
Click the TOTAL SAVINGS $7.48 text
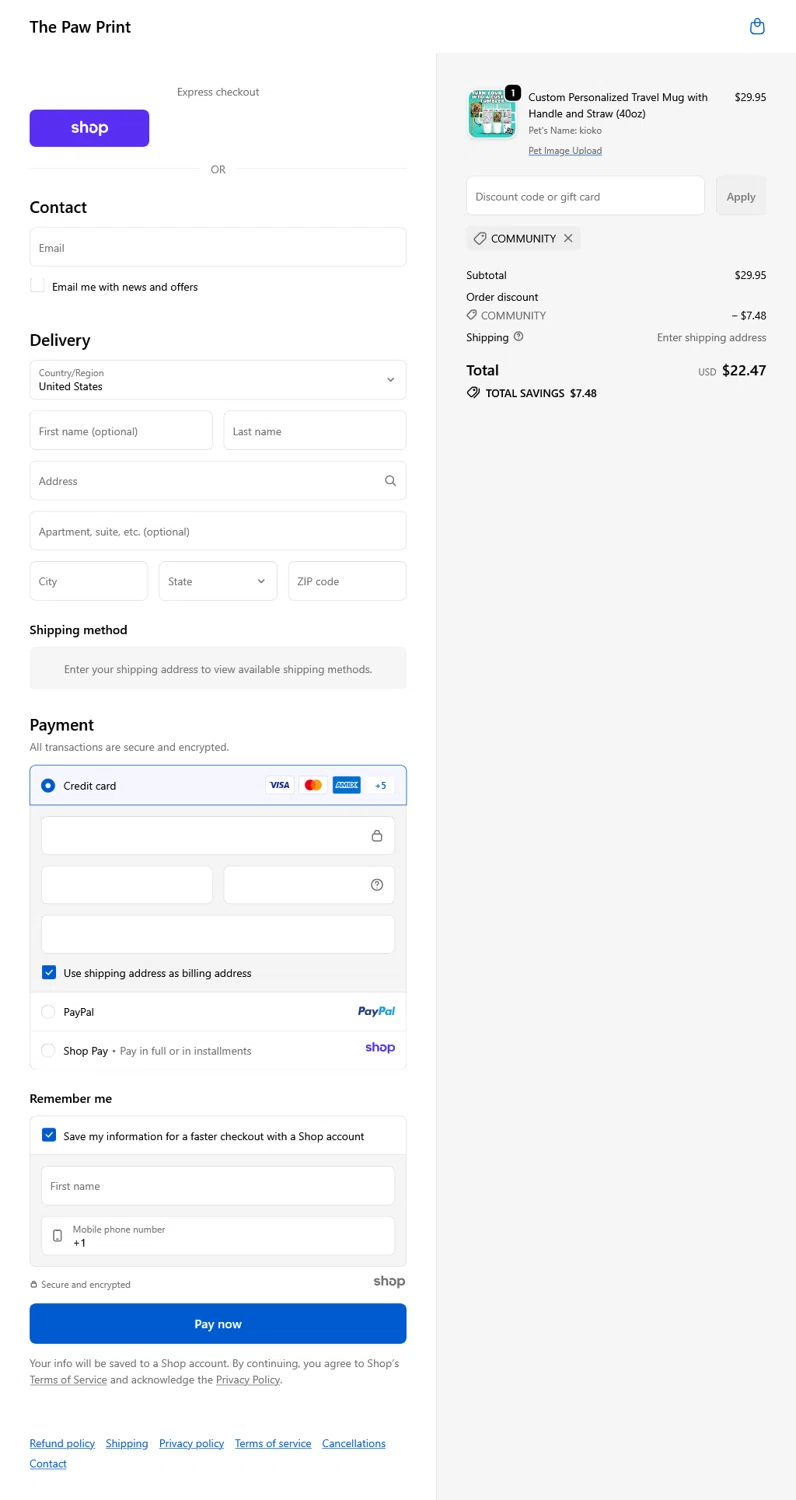541,393
